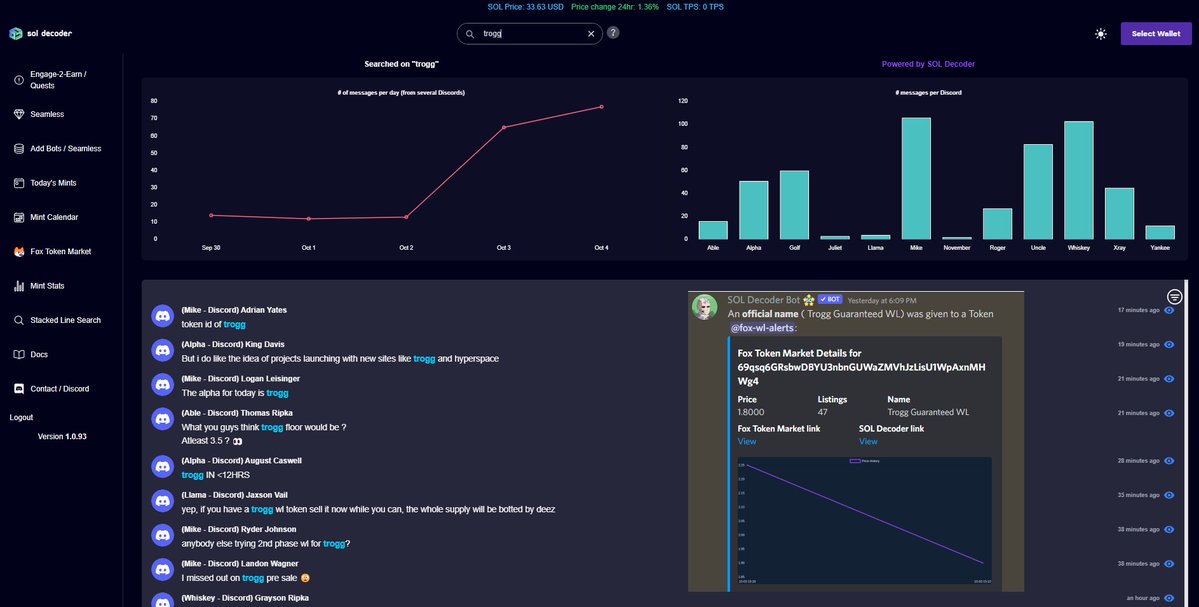Click message "The alpha for today is trogg"
This screenshot has height=607, width=1199.
tap(235, 393)
